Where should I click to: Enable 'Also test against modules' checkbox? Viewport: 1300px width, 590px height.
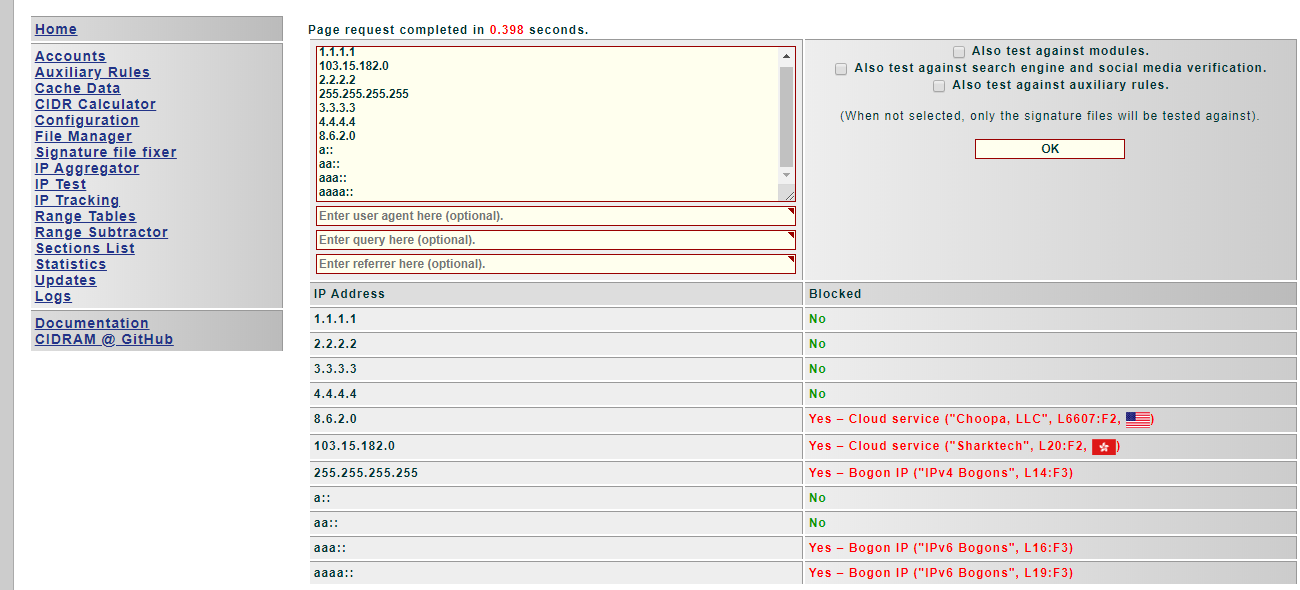tap(959, 51)
